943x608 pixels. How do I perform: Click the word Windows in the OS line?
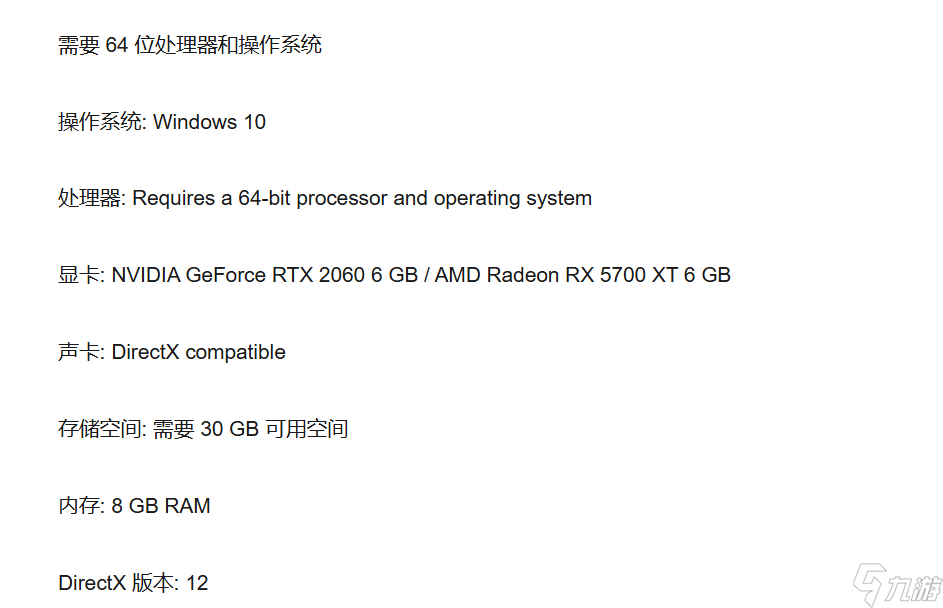pos(195,122)
